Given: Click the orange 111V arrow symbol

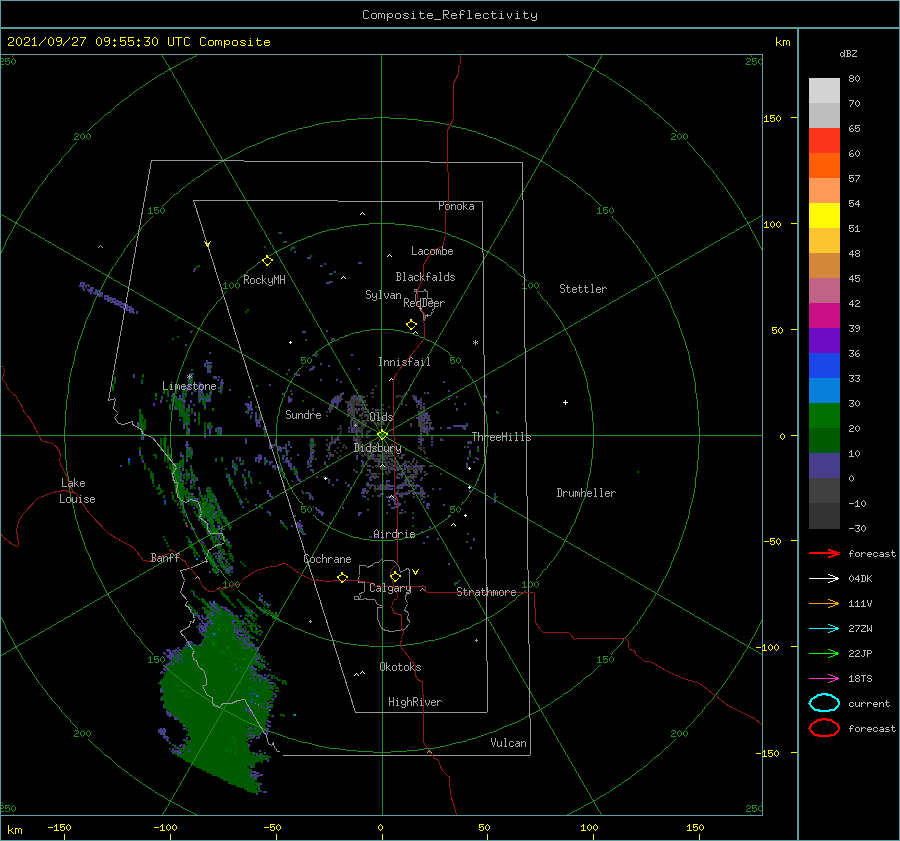Looking at the screenshot, I should [824, 603].
